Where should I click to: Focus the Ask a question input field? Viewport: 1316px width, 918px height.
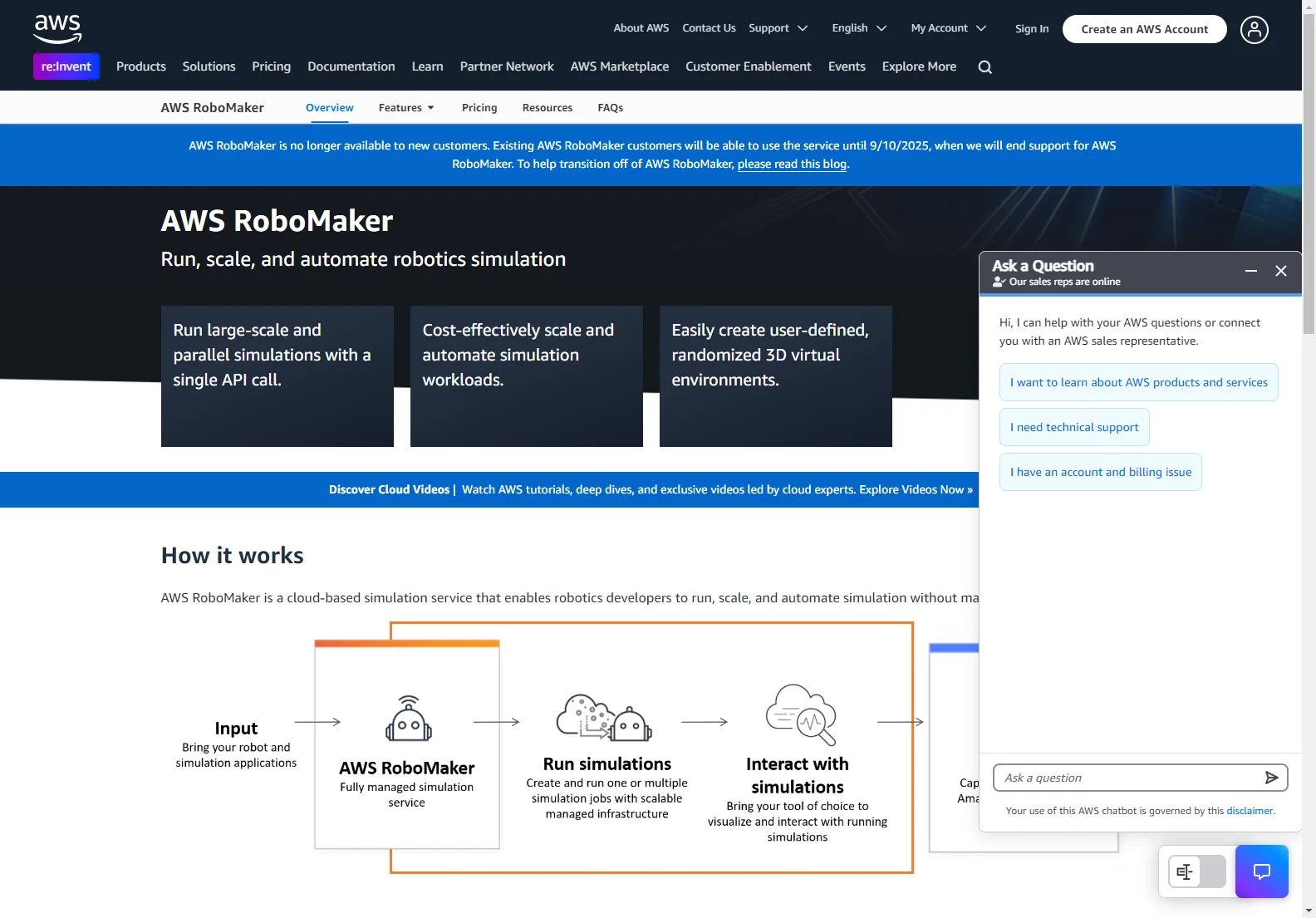(1128, 778)
